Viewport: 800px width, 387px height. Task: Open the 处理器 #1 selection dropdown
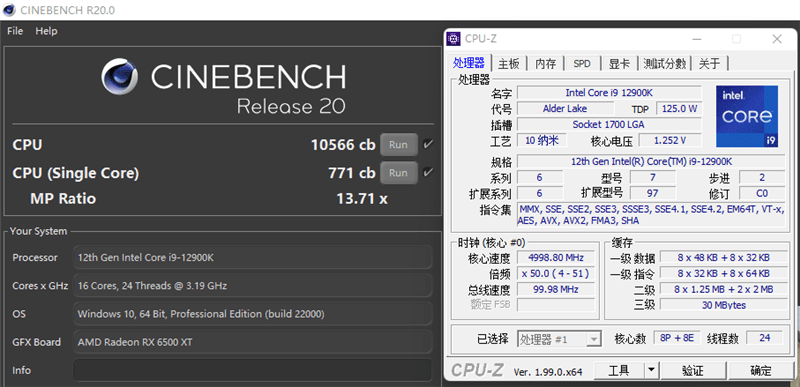click(x=560, y=339)
